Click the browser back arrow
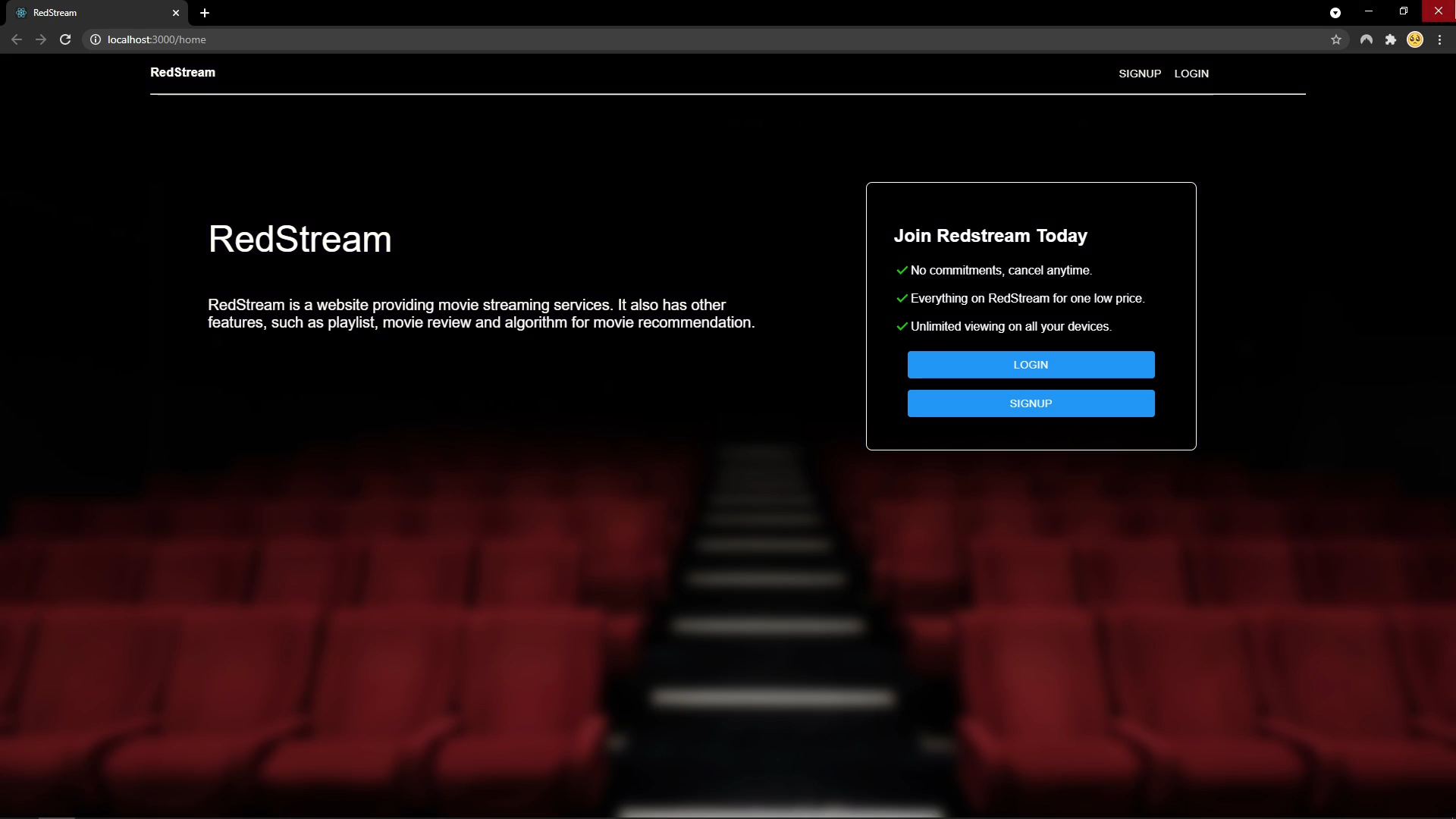The width and height of the screenshot is (1456, 819). pyautogui.click(x=17, y=39)
